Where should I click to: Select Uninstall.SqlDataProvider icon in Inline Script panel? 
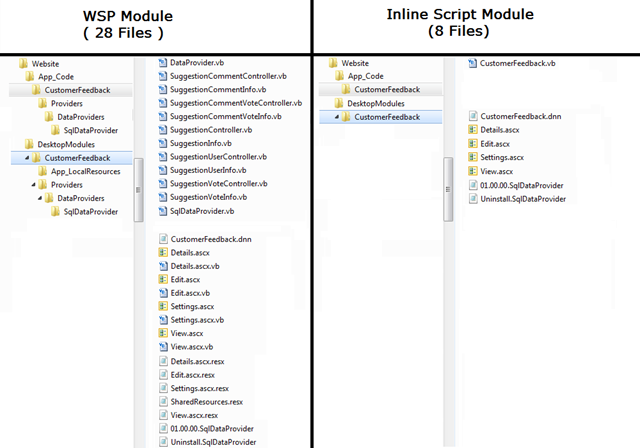[x=473, y=199]
